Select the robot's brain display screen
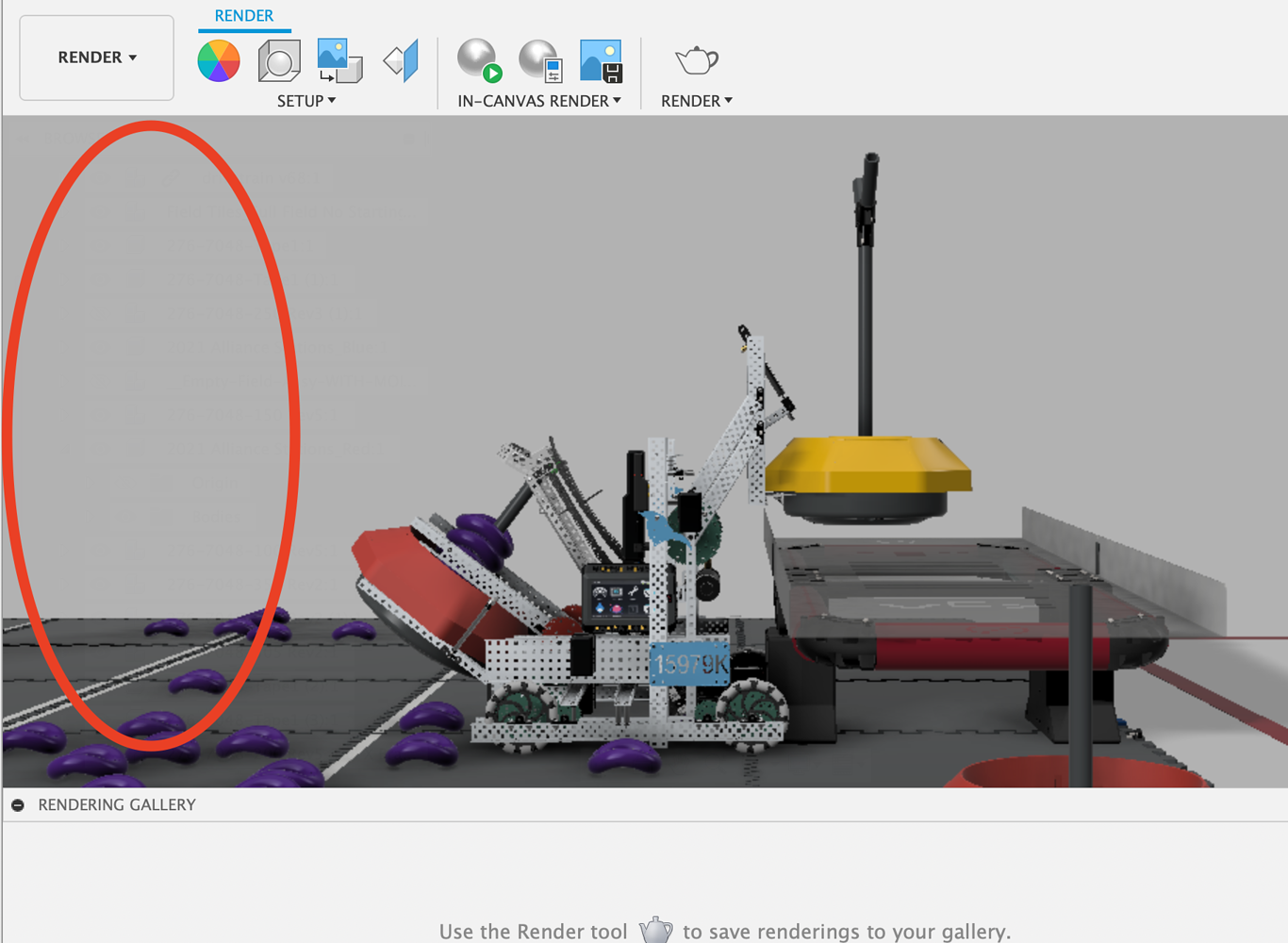The image size is (1288, 943). (615, 596)
